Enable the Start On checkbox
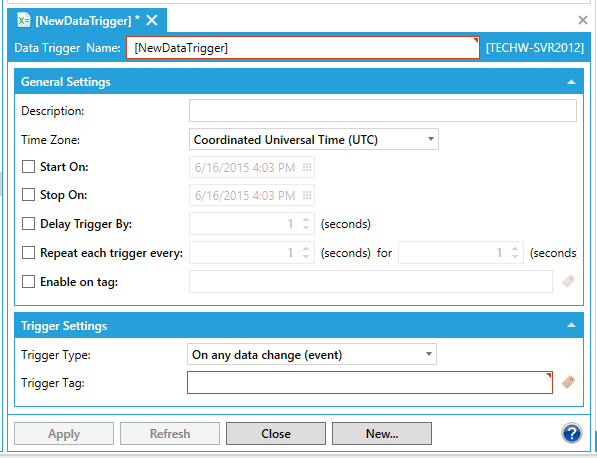 tap(28, 167)
